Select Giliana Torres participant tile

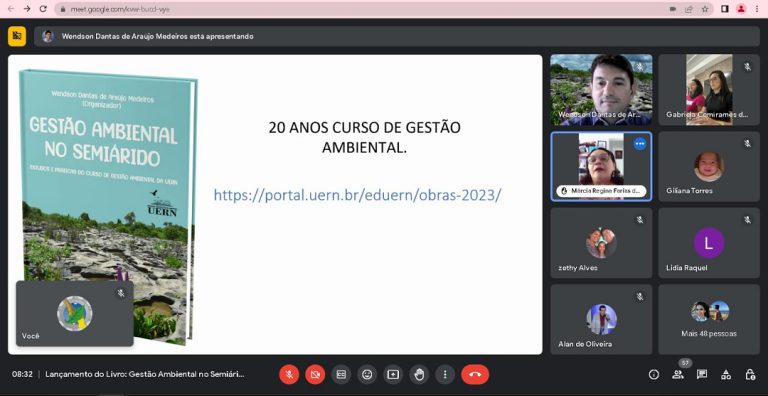pos(709,167)
